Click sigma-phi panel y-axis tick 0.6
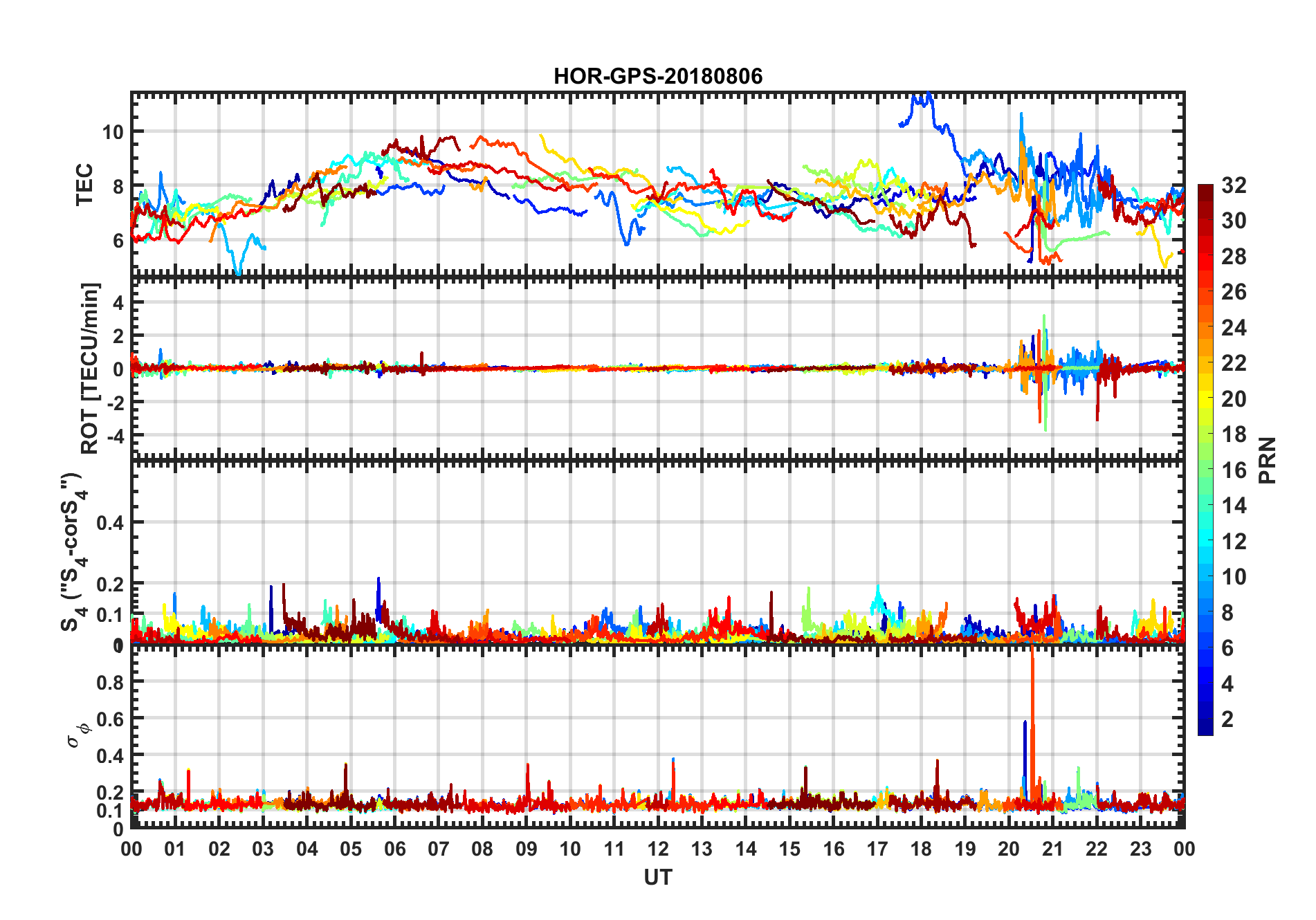This screenshot has height=920, width=1316. 110,719
